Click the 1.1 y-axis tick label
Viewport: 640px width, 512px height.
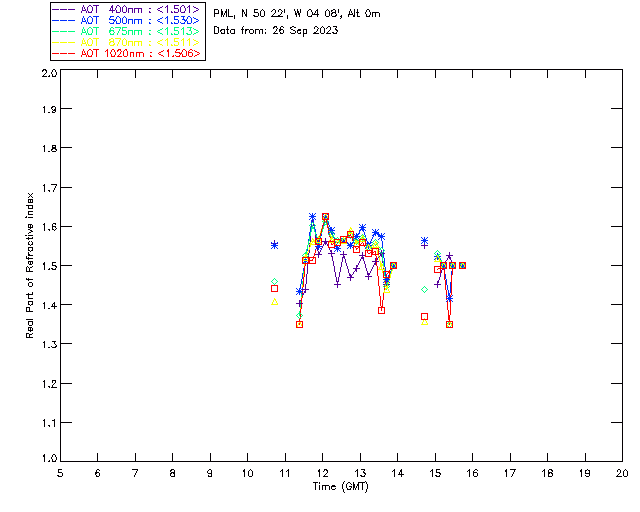click(x=49, y=423)
